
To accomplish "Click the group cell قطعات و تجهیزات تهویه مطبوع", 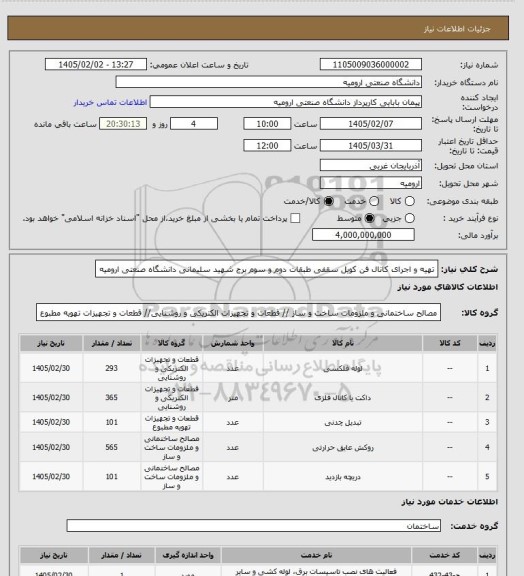I will [x=172, y=422].
